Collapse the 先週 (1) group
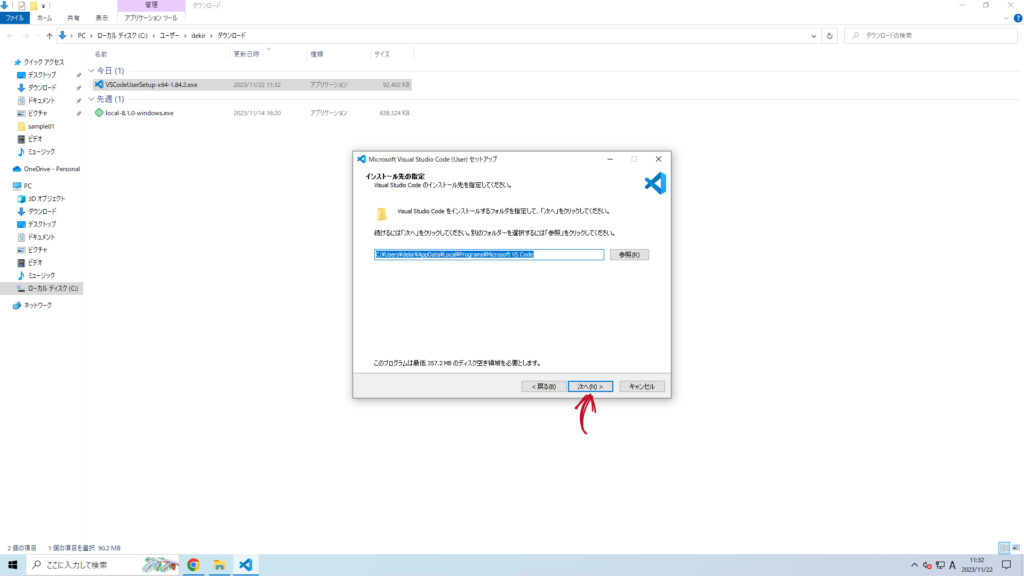Viewport: 1024px width, 576px height. click(91, 99)
